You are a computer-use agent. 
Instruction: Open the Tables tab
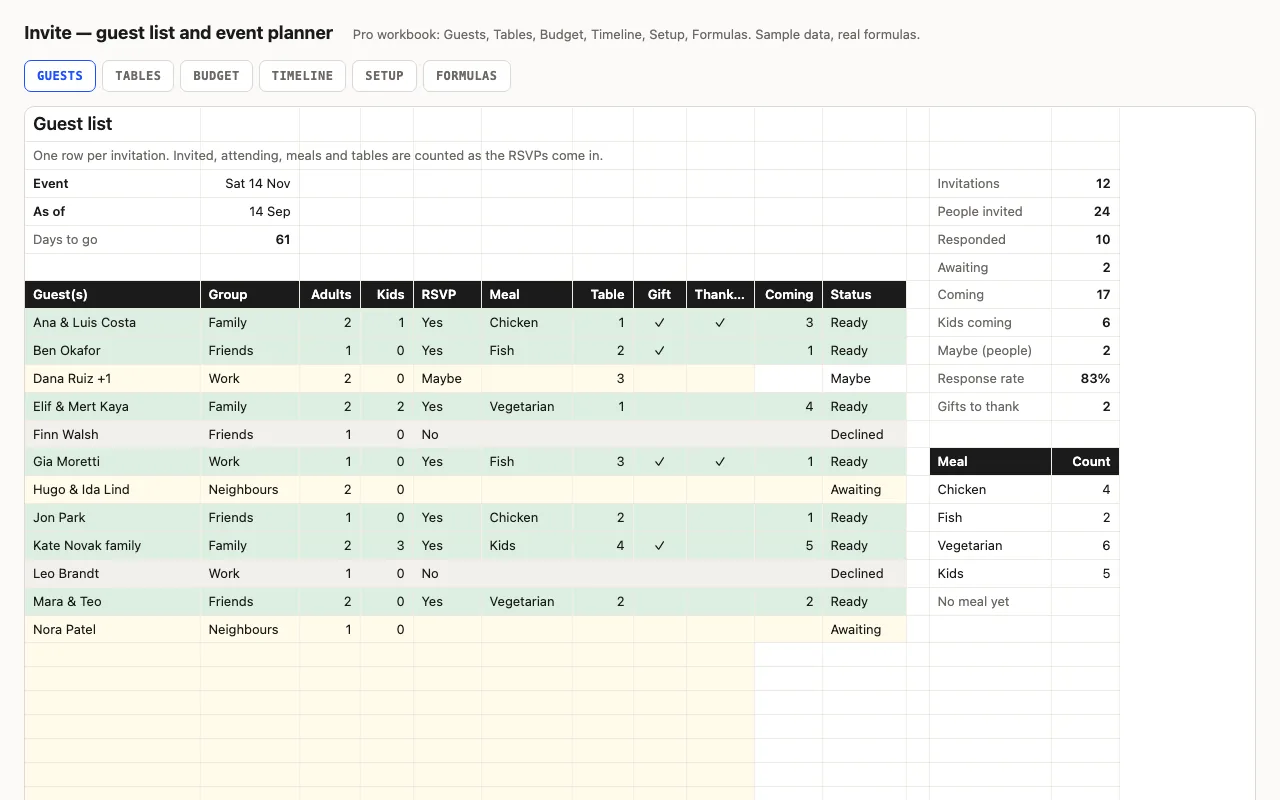[x=138, y=76]
